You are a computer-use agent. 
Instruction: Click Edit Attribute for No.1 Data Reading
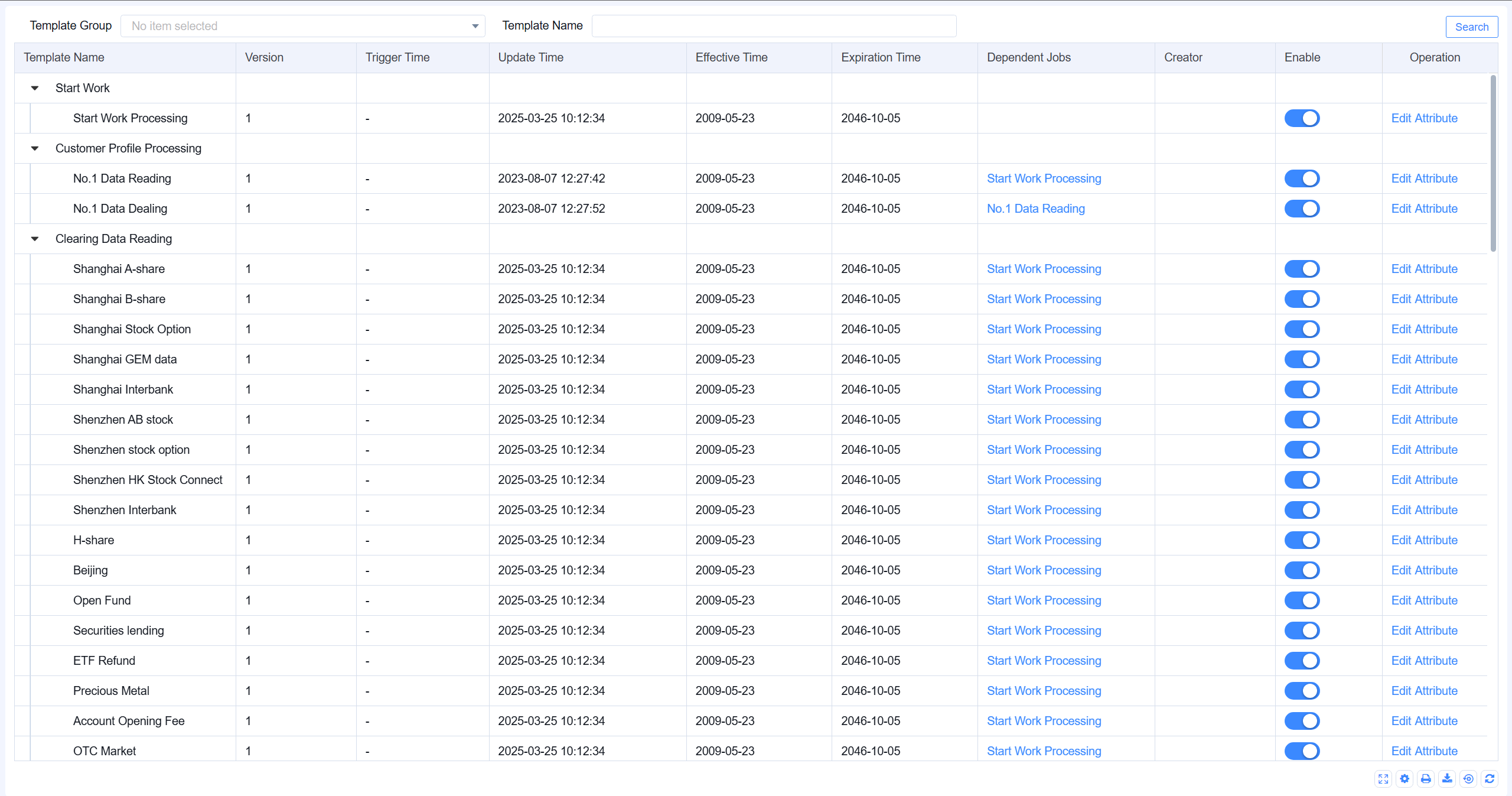click(1424, 178)
